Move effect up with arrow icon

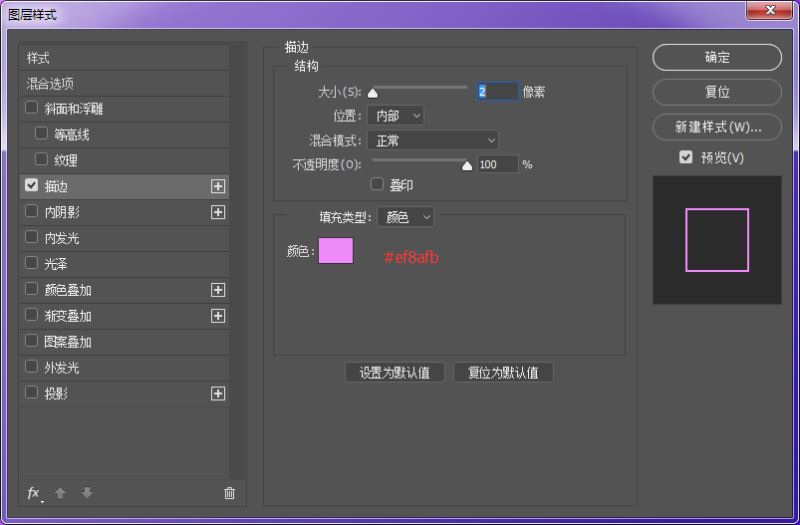[x=61, y=493]
